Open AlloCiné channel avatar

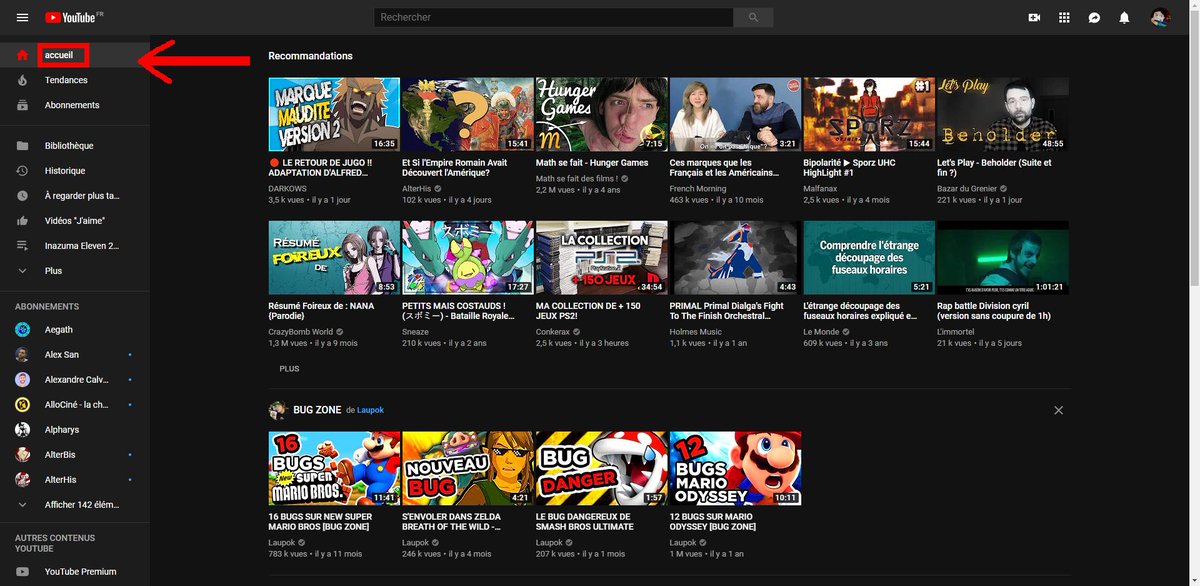coord(22,404)
